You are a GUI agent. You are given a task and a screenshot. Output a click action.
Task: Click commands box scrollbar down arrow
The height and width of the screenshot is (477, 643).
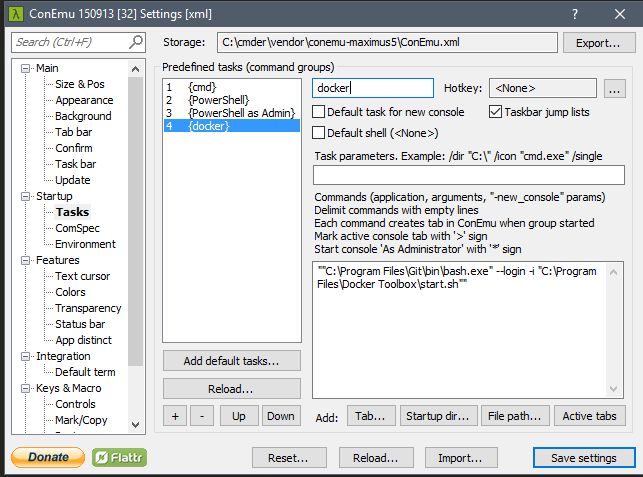click(x=613, y=388)
